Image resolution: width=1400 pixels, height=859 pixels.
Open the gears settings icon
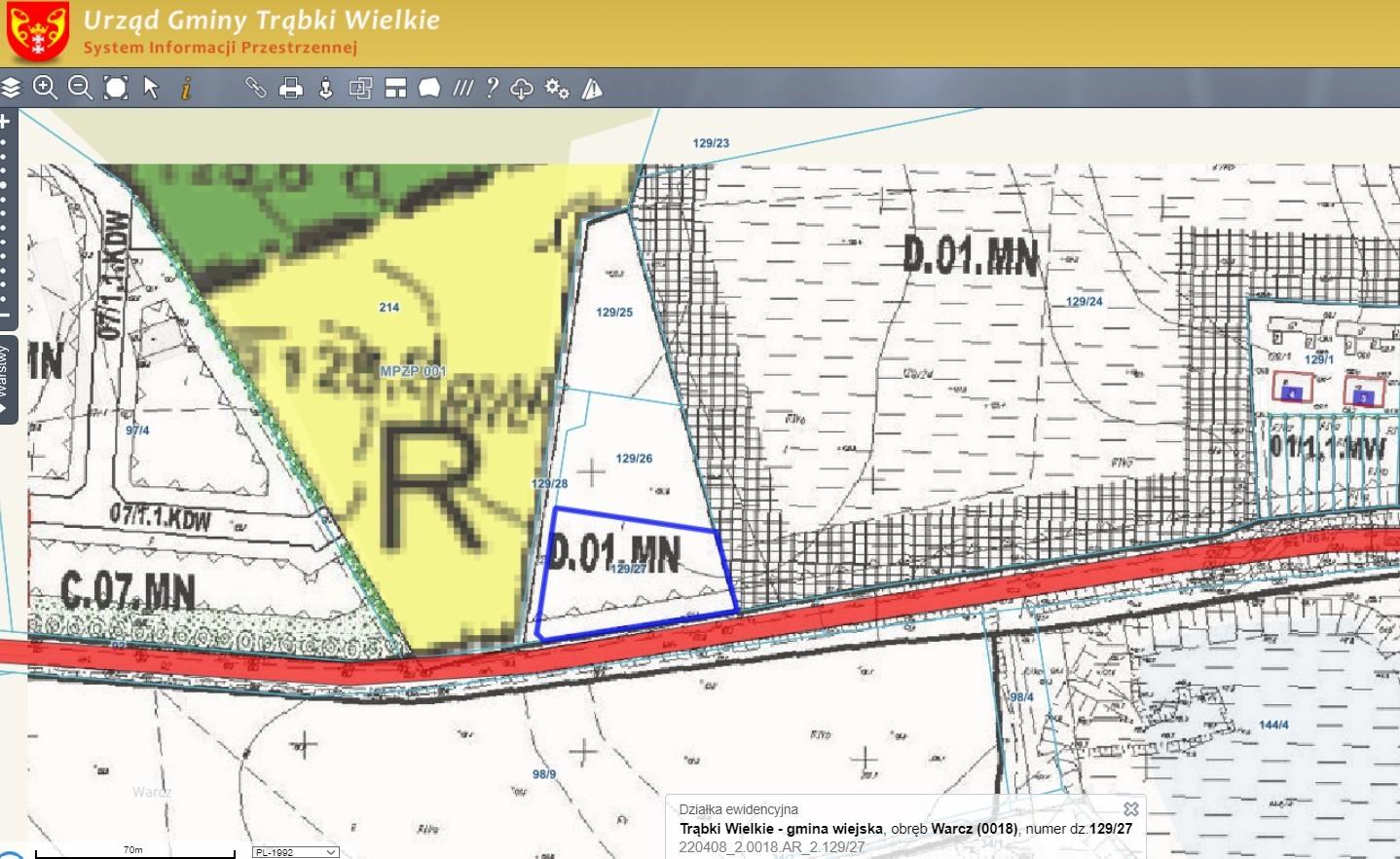[557, 89]
